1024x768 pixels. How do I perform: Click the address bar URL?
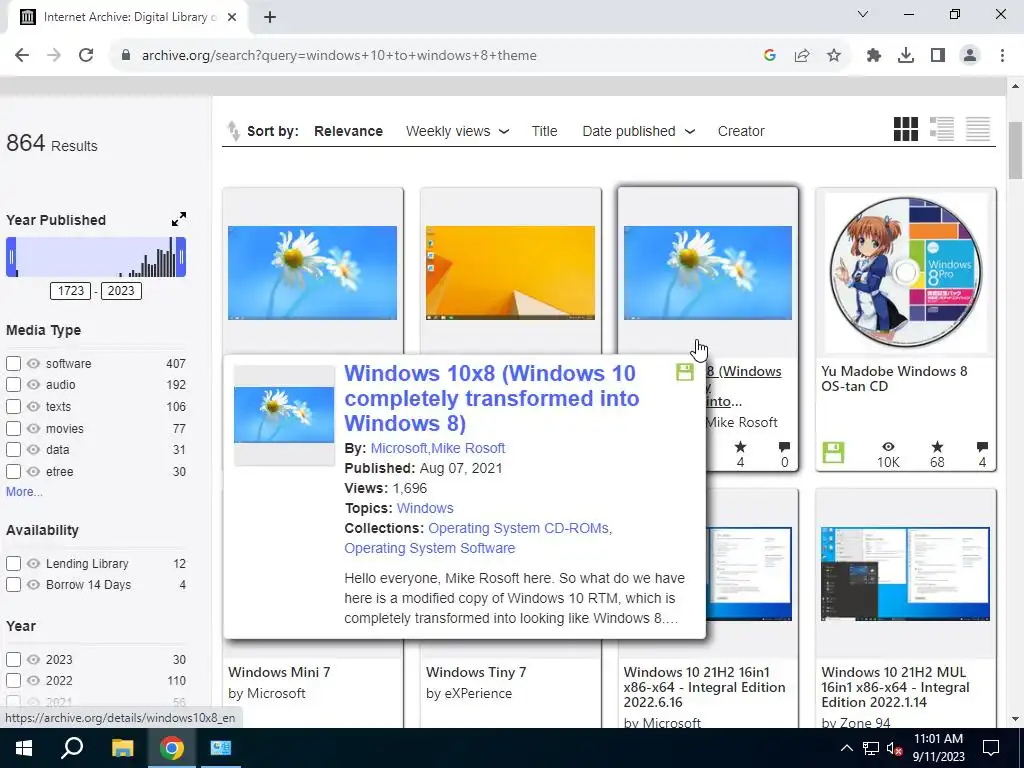(339, 56)
